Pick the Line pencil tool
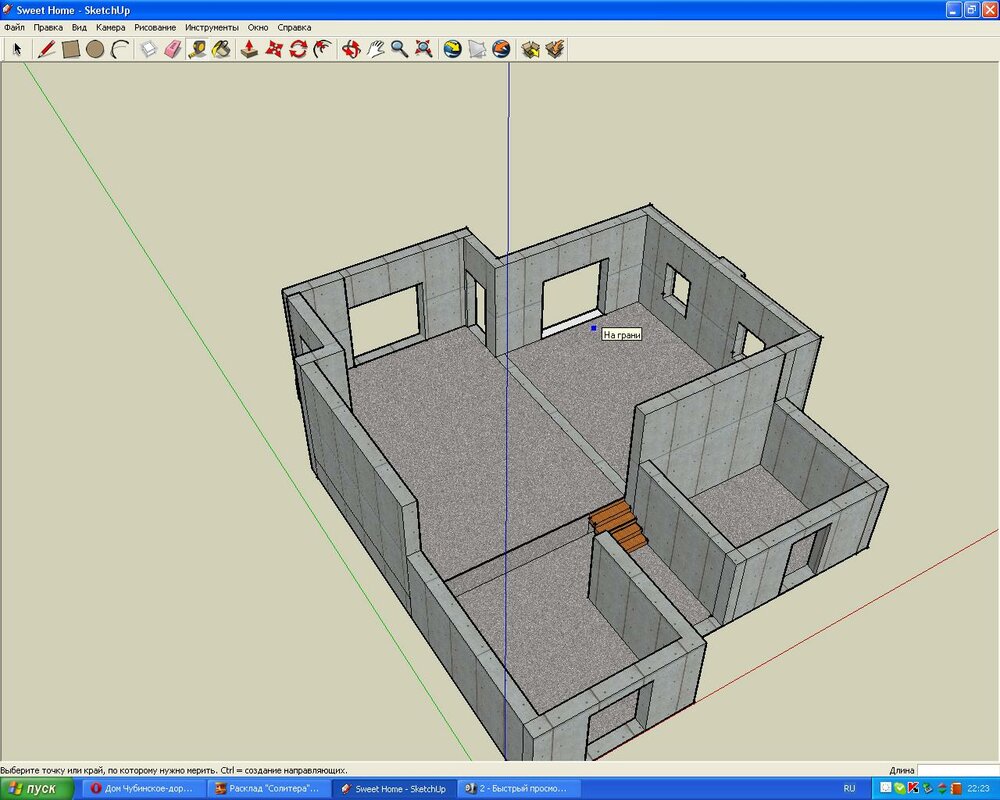 [x=45, y=49]
